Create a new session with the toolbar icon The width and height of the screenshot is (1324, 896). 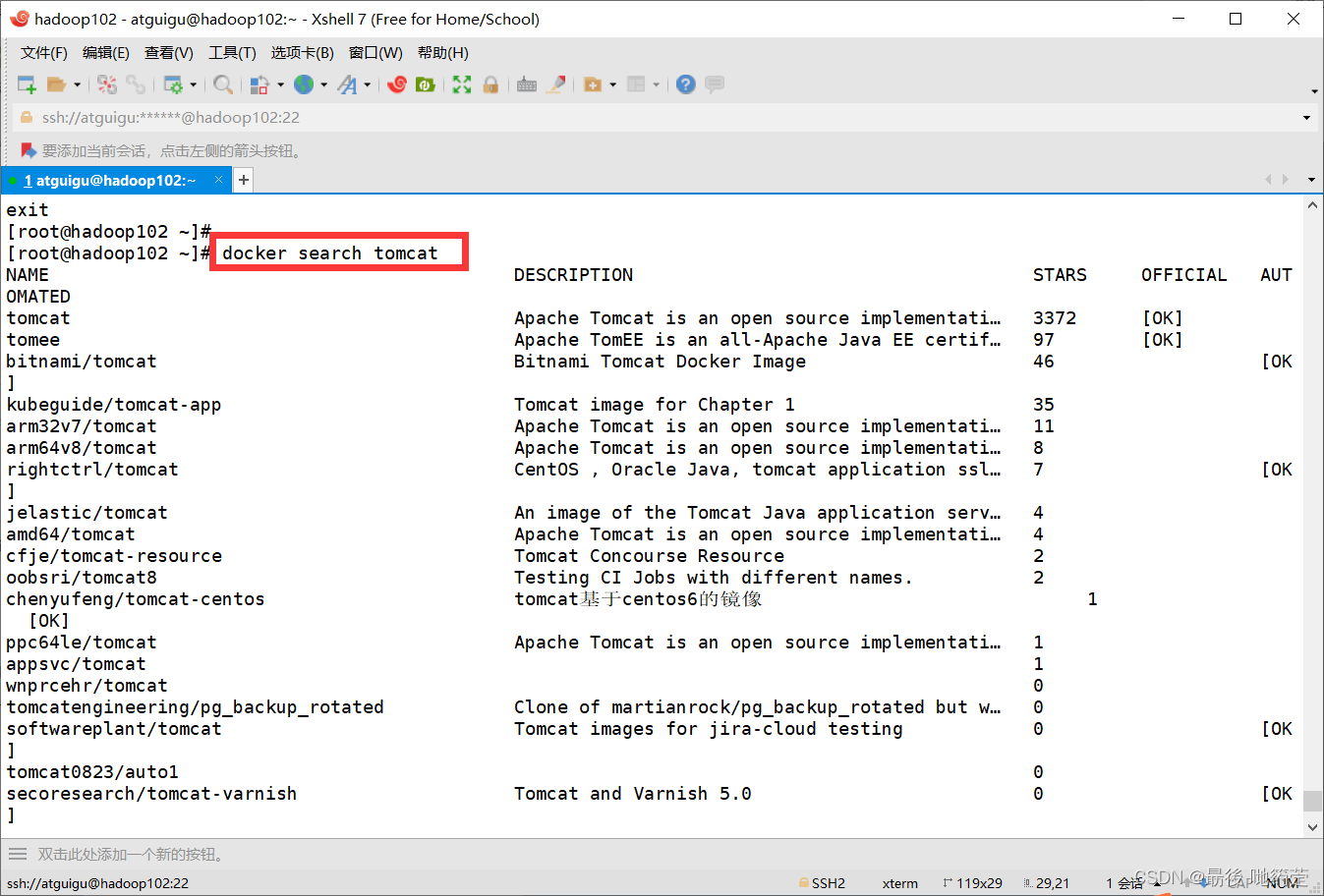27,84
